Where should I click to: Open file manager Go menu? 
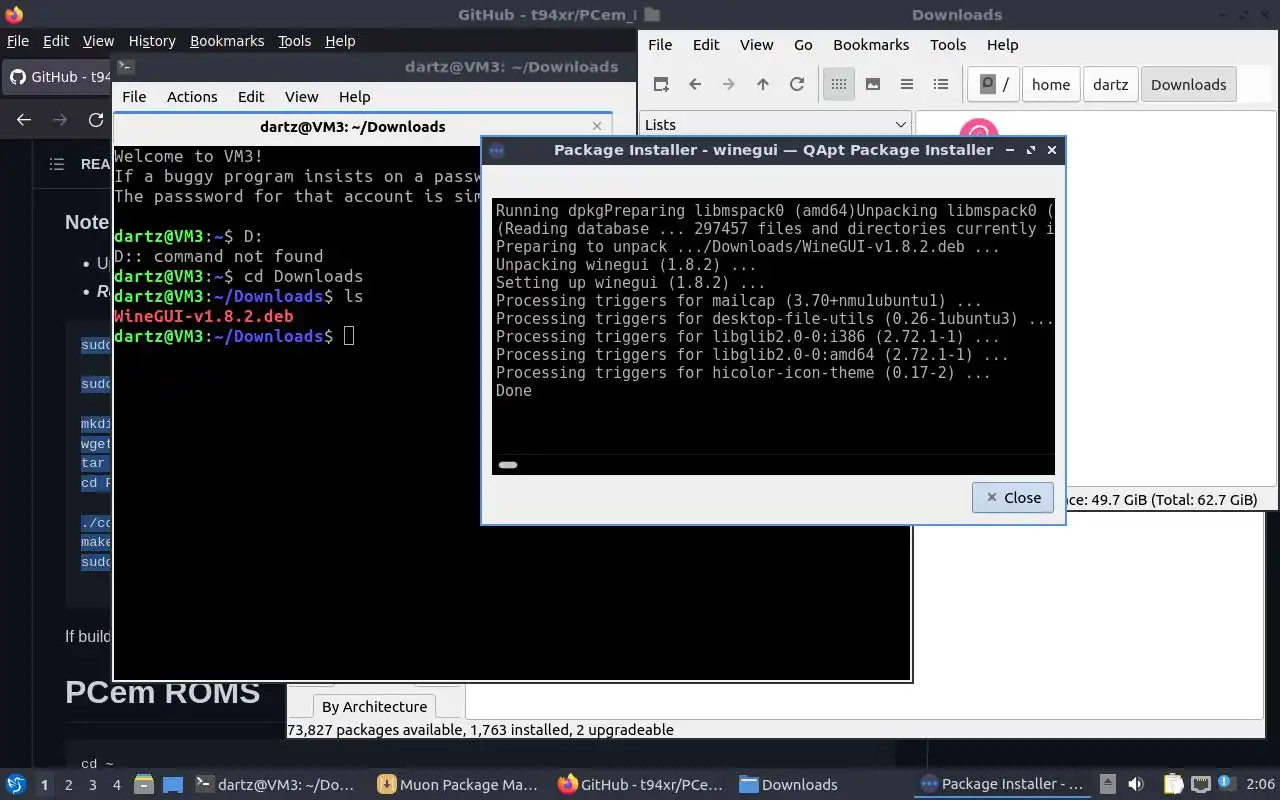[x=803, y=44]
